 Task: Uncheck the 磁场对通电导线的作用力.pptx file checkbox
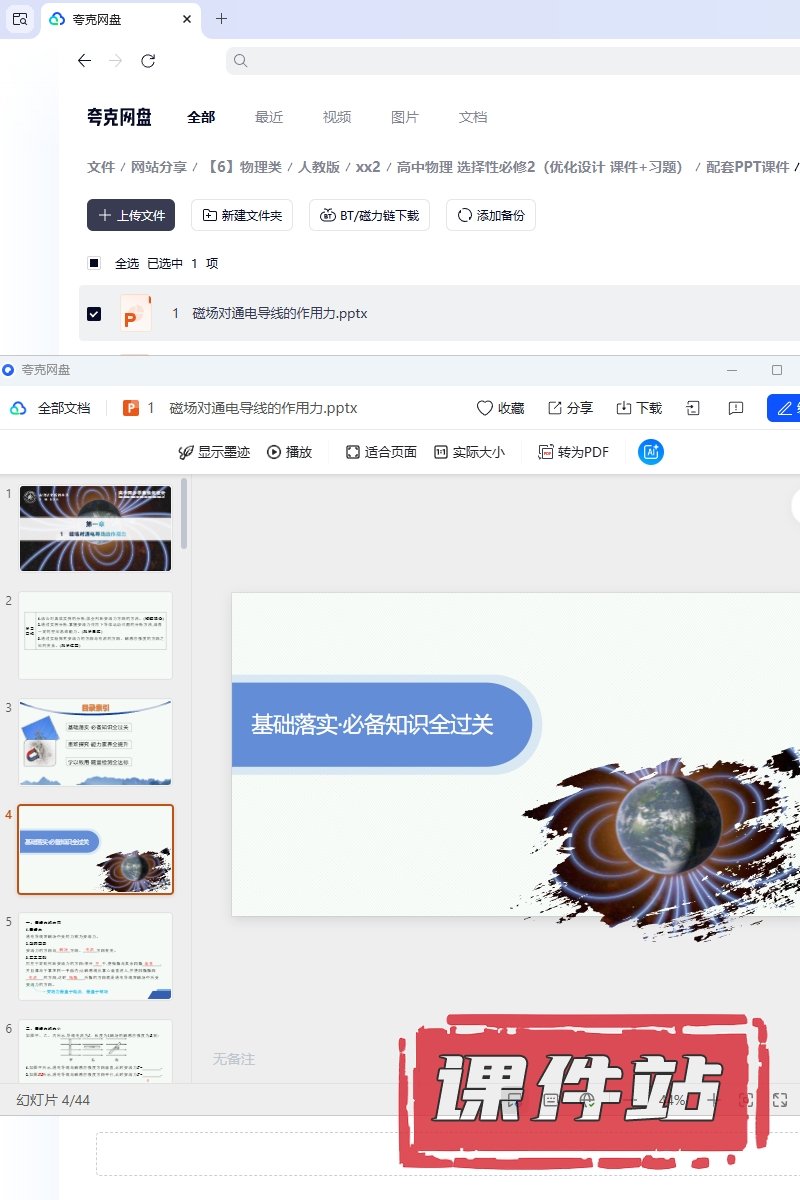click(94, 314)
